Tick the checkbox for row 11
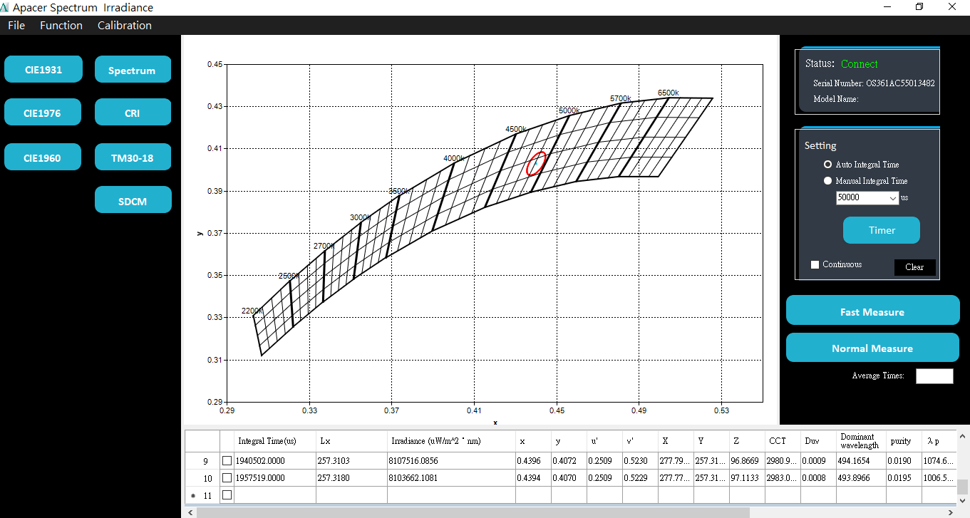 pos(227,495)
